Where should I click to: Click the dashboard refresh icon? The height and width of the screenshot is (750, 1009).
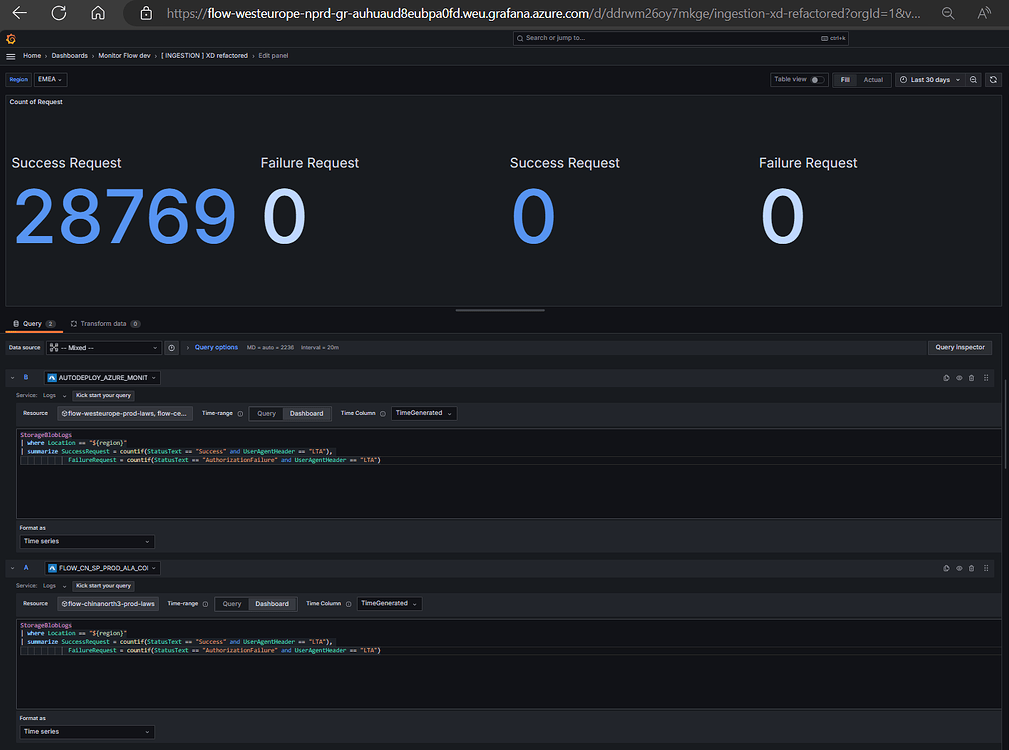point(993,79)
